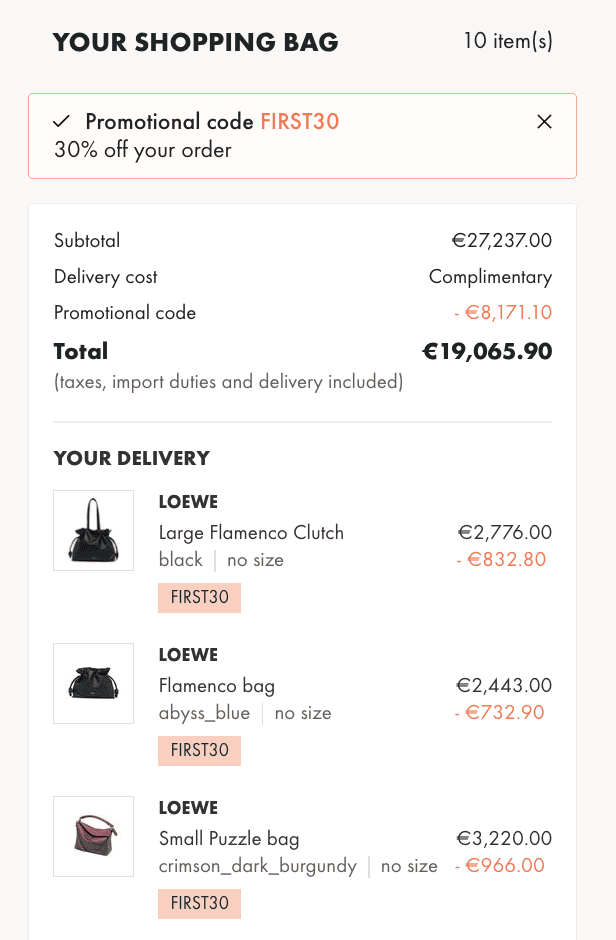Click the FIRST30 tag under Flamenco bag
The image size is (616, 940).
(x=200, y=751)
